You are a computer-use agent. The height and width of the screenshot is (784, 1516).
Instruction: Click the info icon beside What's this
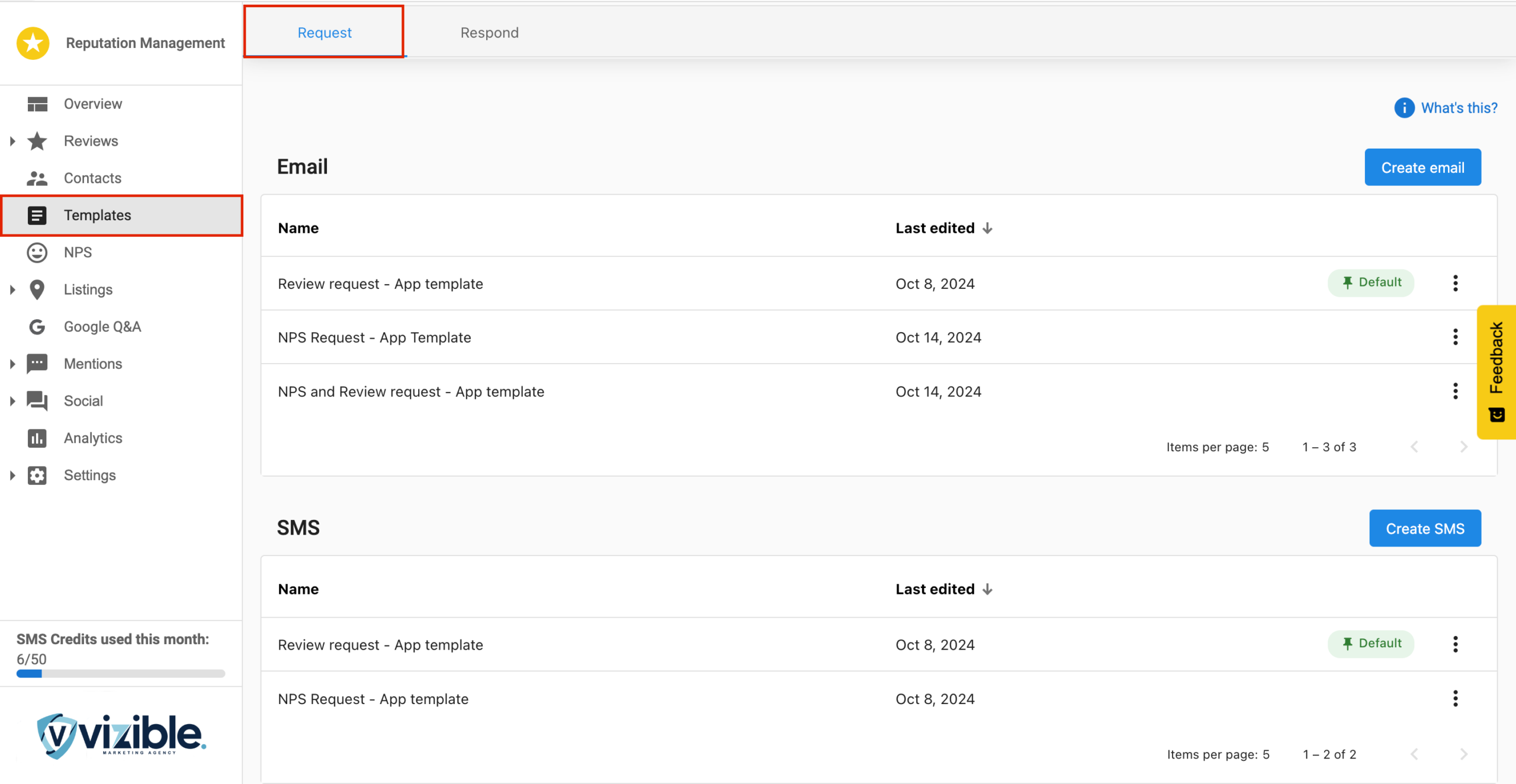pyautogui.click(x=1404, y=108)
